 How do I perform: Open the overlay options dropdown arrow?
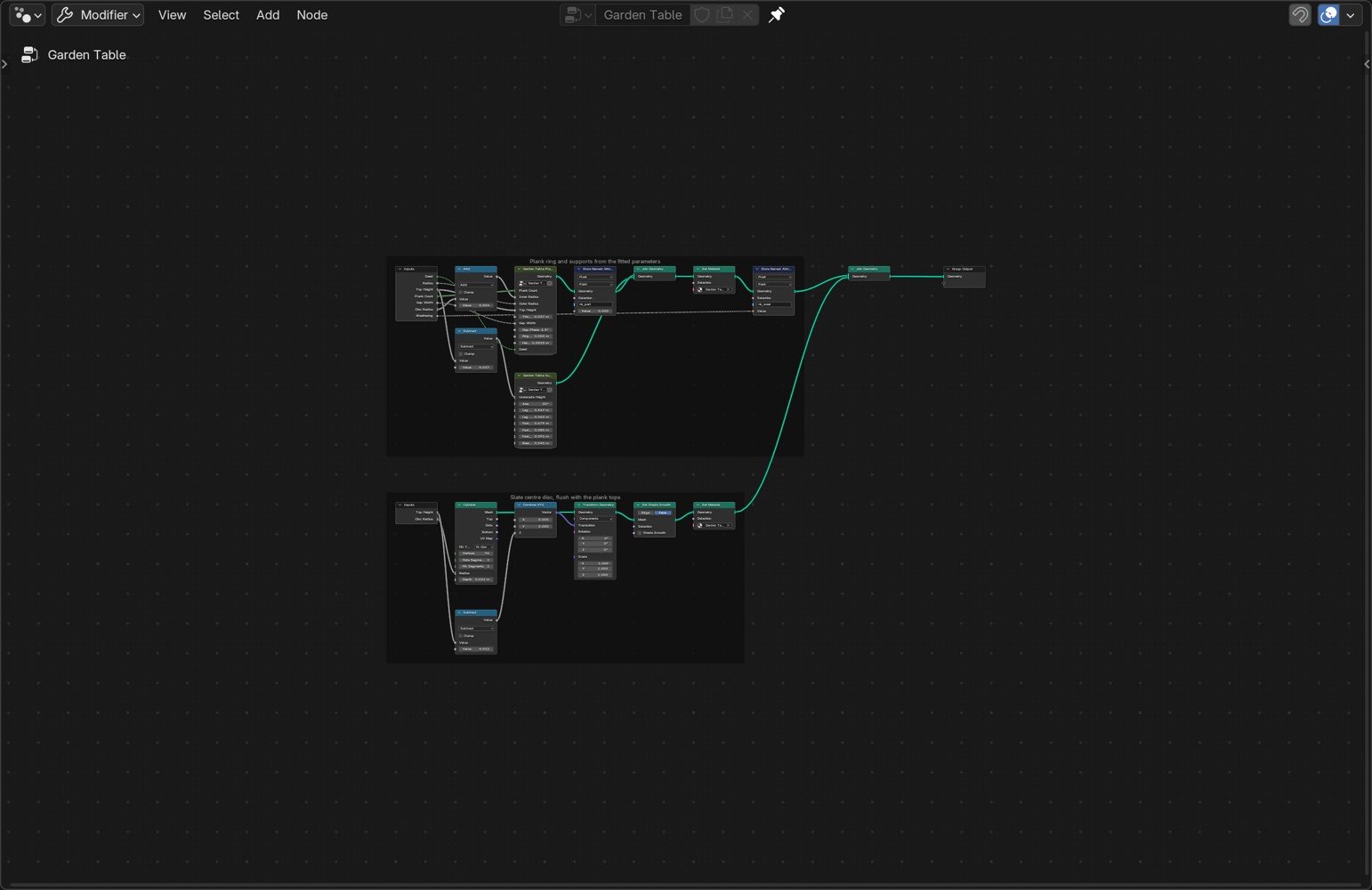tap(1351, 15)
